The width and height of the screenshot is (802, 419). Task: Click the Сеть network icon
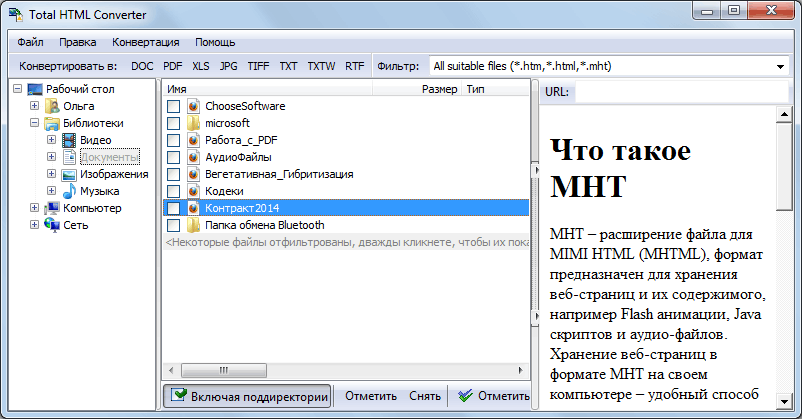(52, 225)
